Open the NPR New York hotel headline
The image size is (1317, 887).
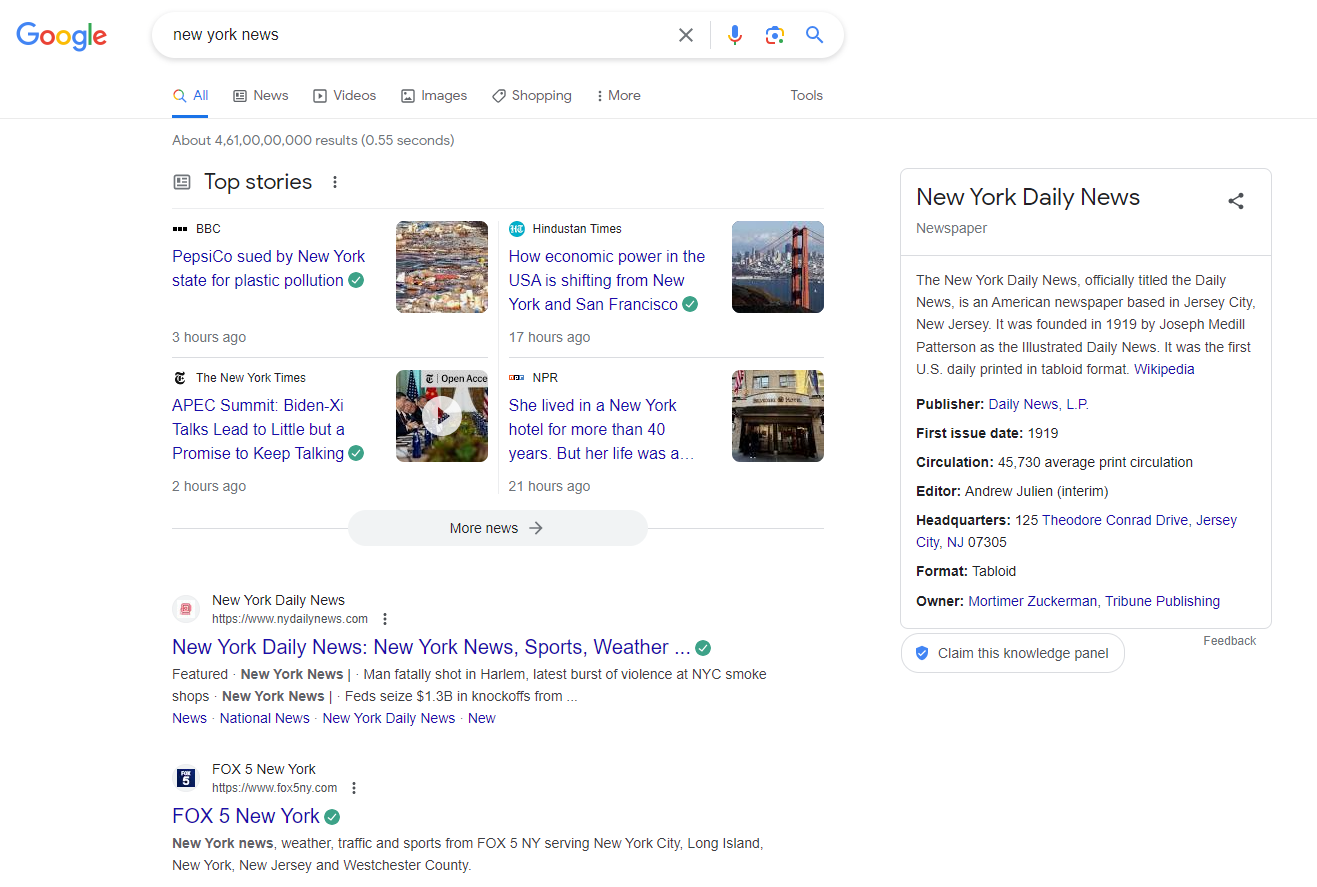coord(601,429)
